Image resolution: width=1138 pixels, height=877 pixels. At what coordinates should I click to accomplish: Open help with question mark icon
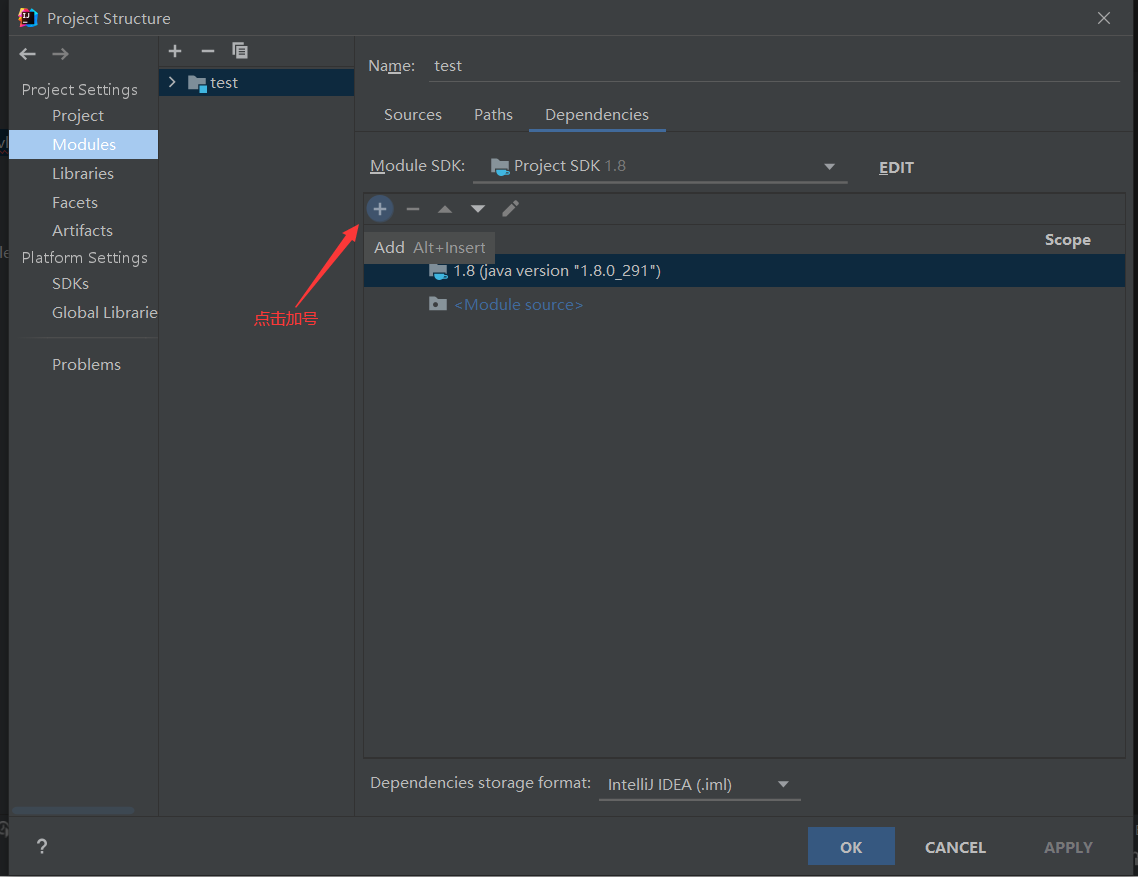click(x=42, y=847)
